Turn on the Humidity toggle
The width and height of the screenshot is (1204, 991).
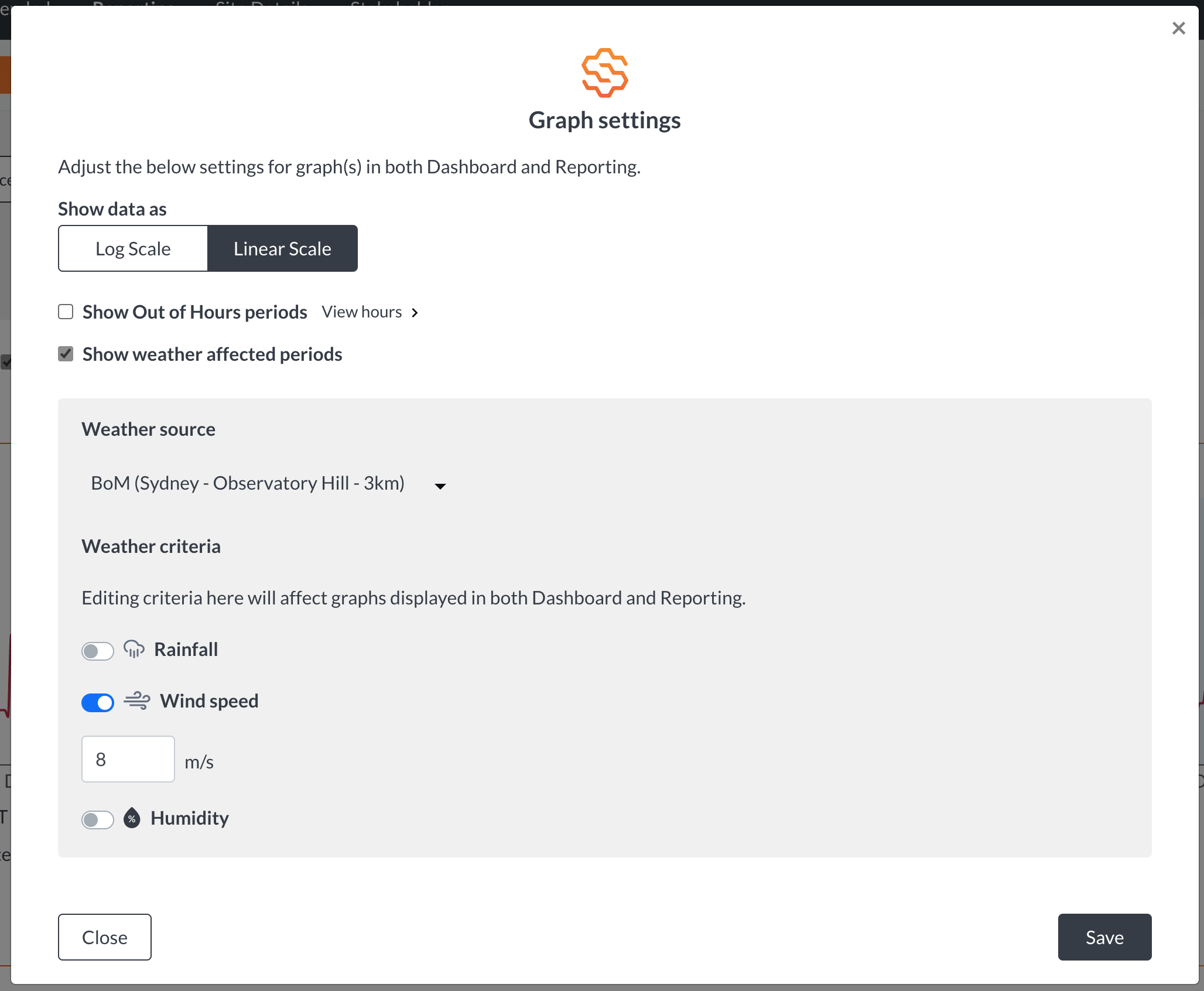(x=97, y=819)
